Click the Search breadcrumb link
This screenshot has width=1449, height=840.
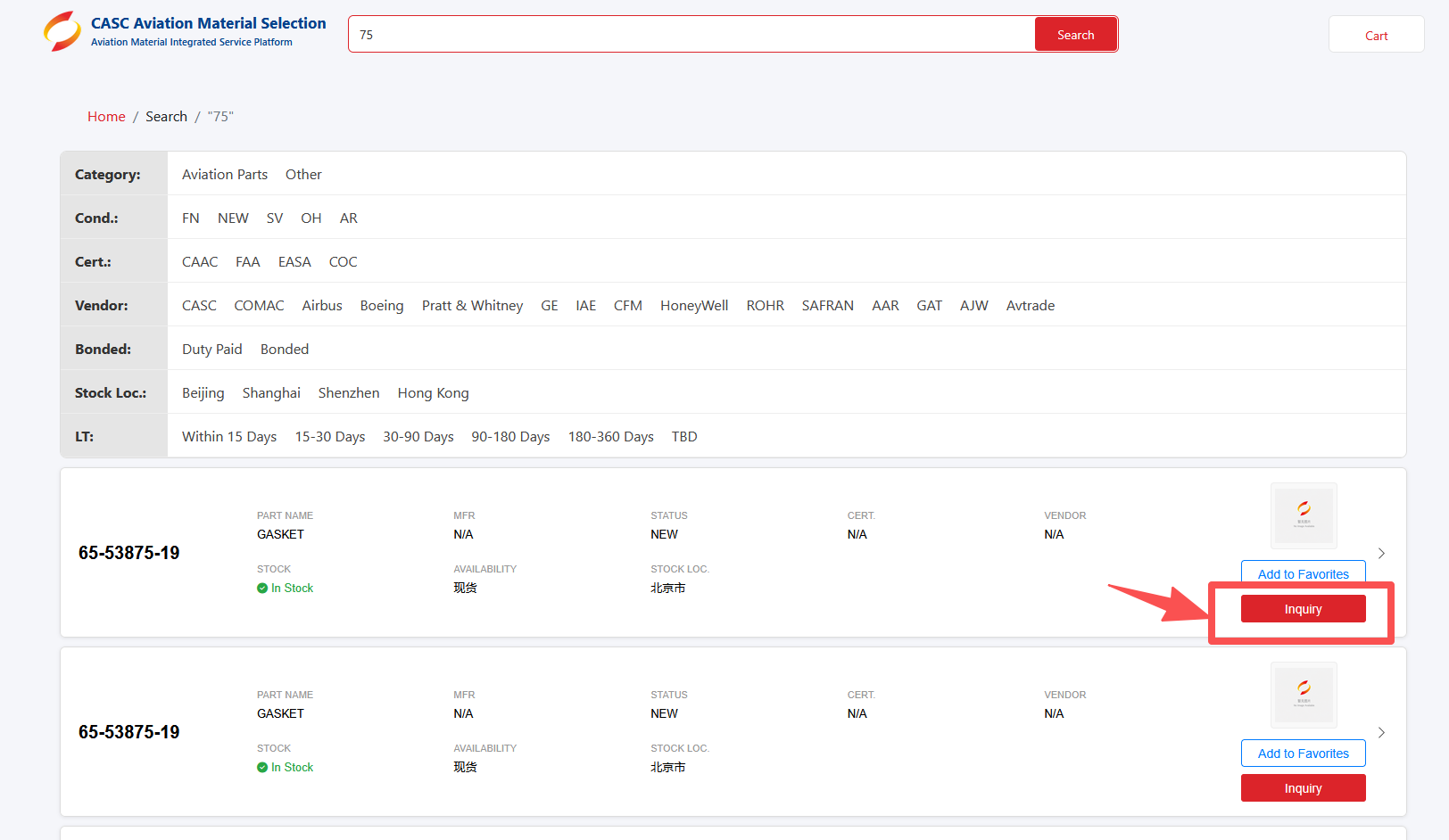click(166, 117)
